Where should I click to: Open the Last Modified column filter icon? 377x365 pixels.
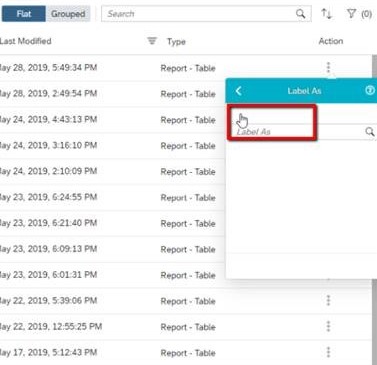point(152,41)
